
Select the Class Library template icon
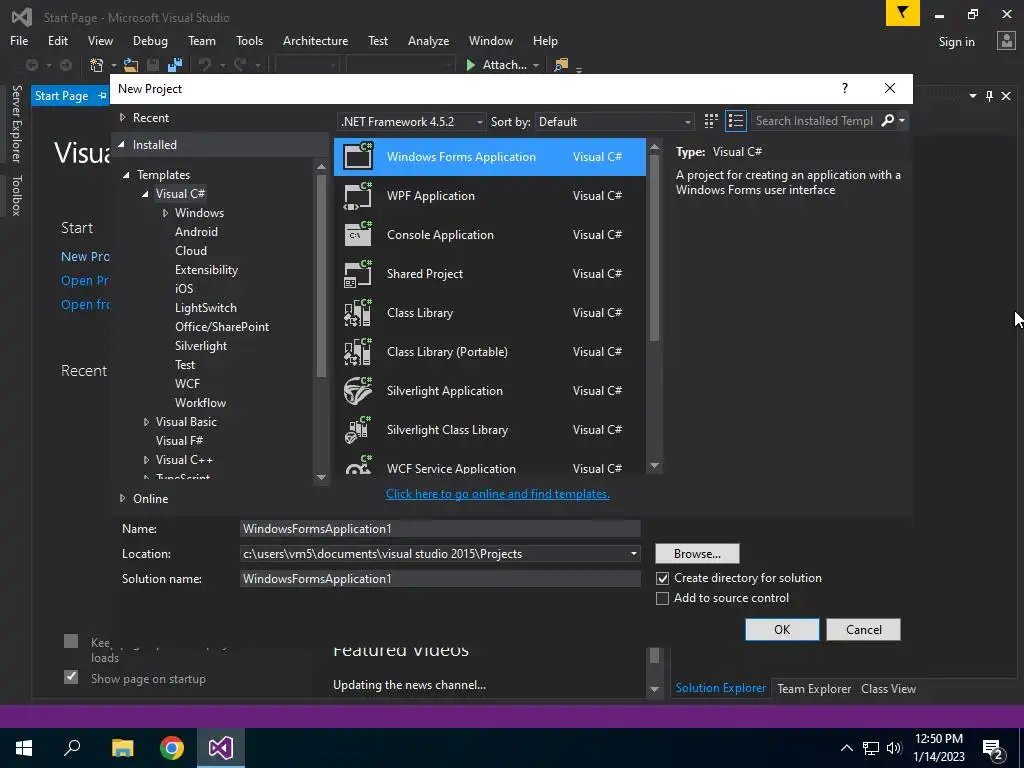[358, 313]
